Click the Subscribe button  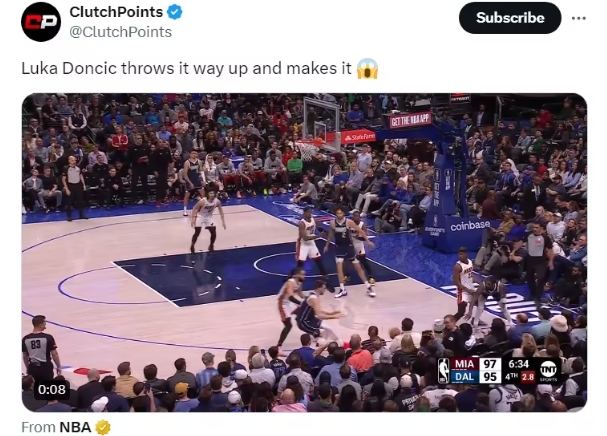[x=510, y=18]
